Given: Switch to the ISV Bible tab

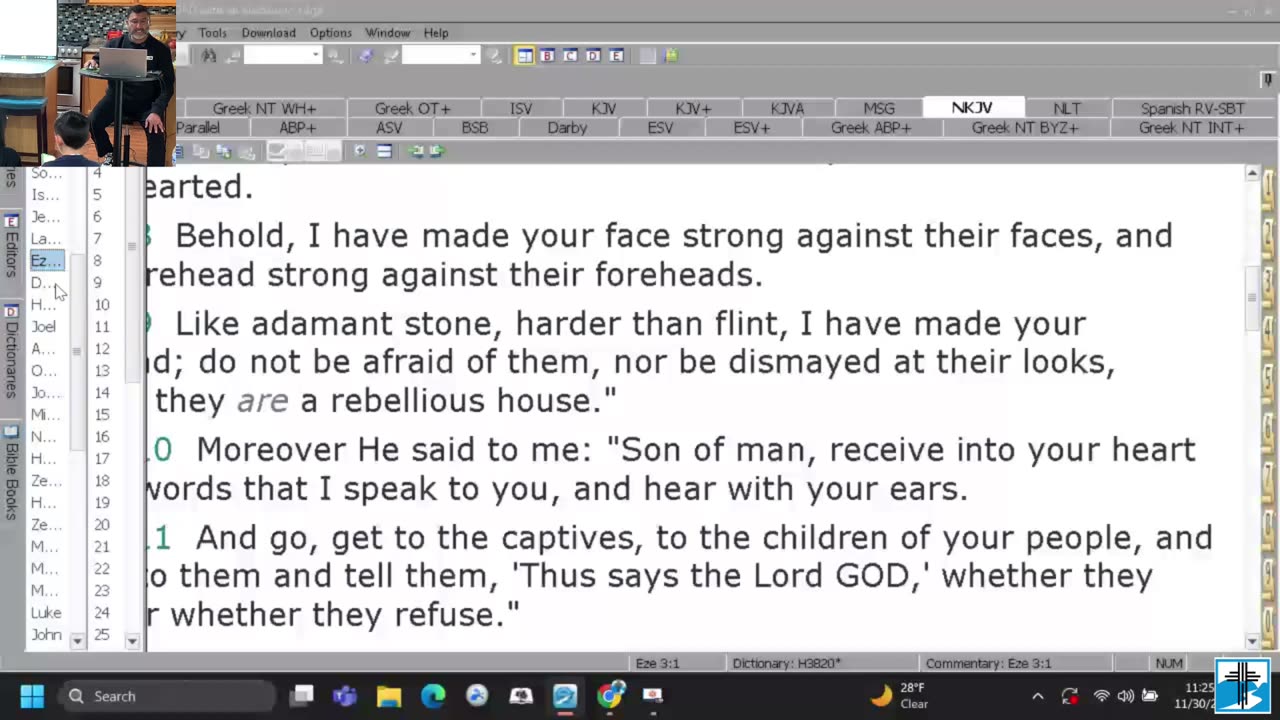Looking at the screenshot, I should (521, 108).
